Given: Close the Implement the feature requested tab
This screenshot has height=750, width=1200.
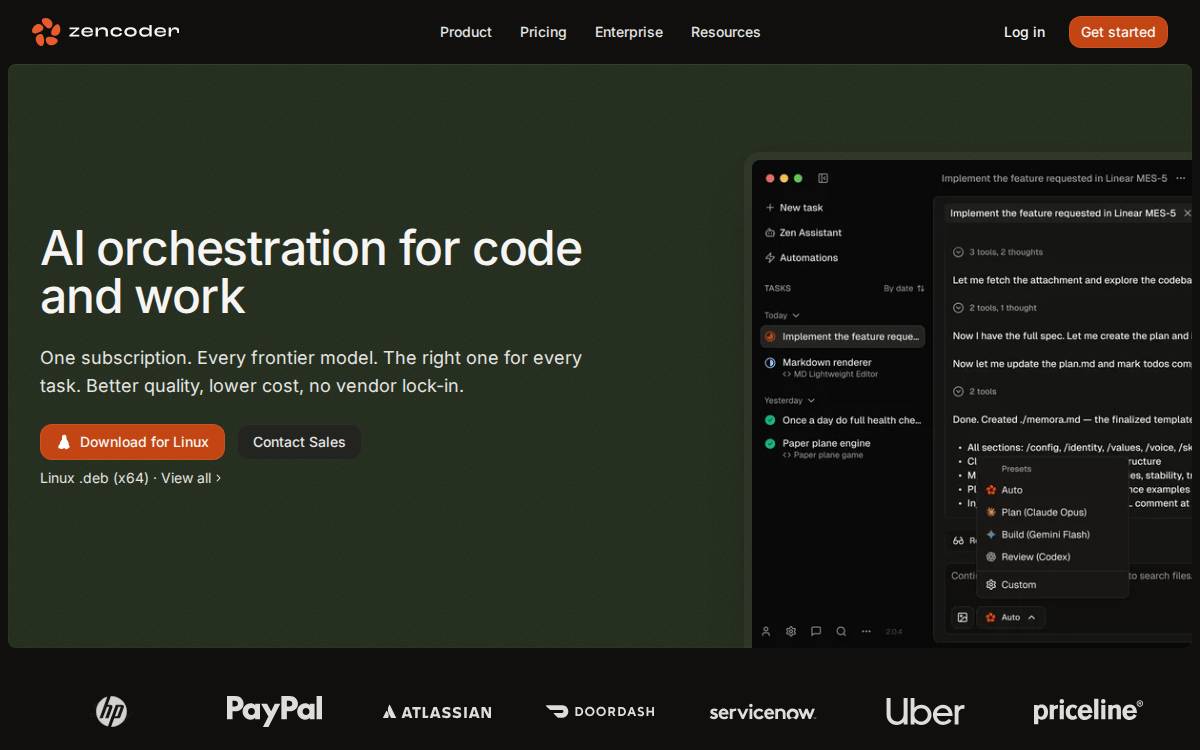Looking at the screenshot, I should [x=1187, y=213].
